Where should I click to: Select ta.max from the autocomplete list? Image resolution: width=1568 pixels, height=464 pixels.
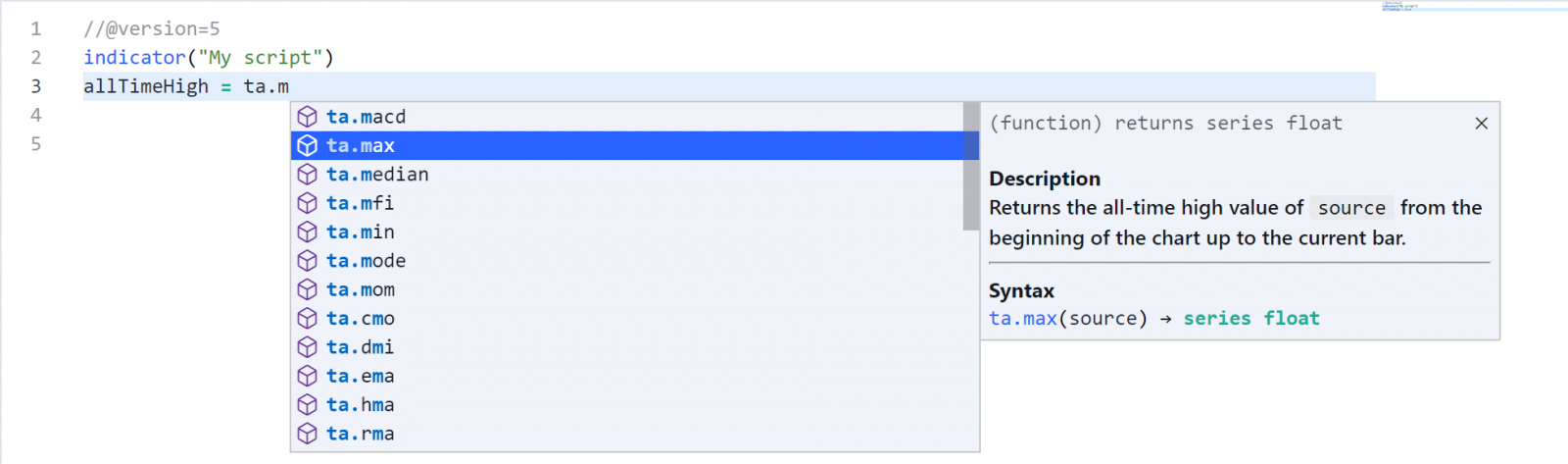pos(361,146)
